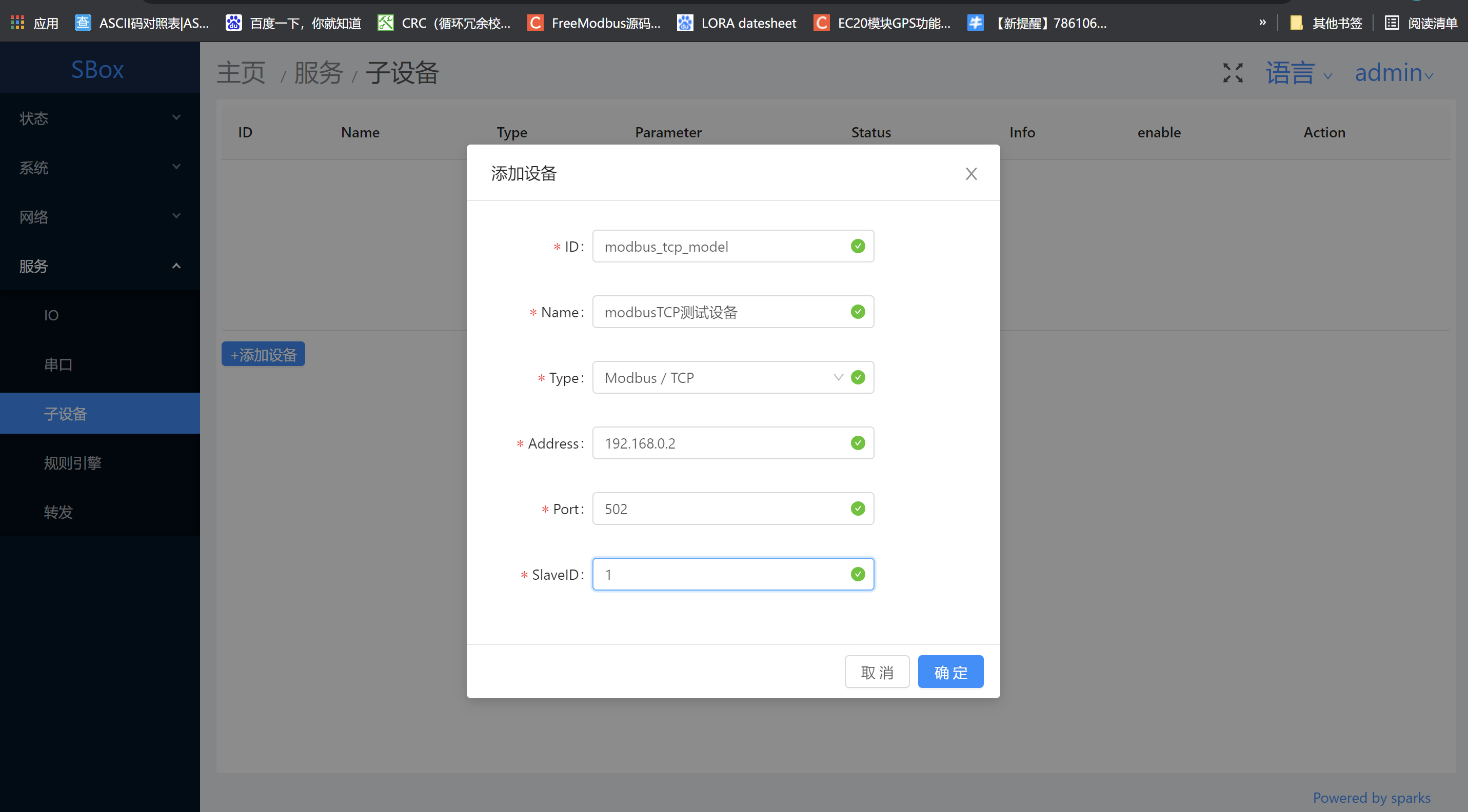This screenshot has height=812, width=1468.
Task: Click the green check in Address field
Action: (x=858, y=443)
